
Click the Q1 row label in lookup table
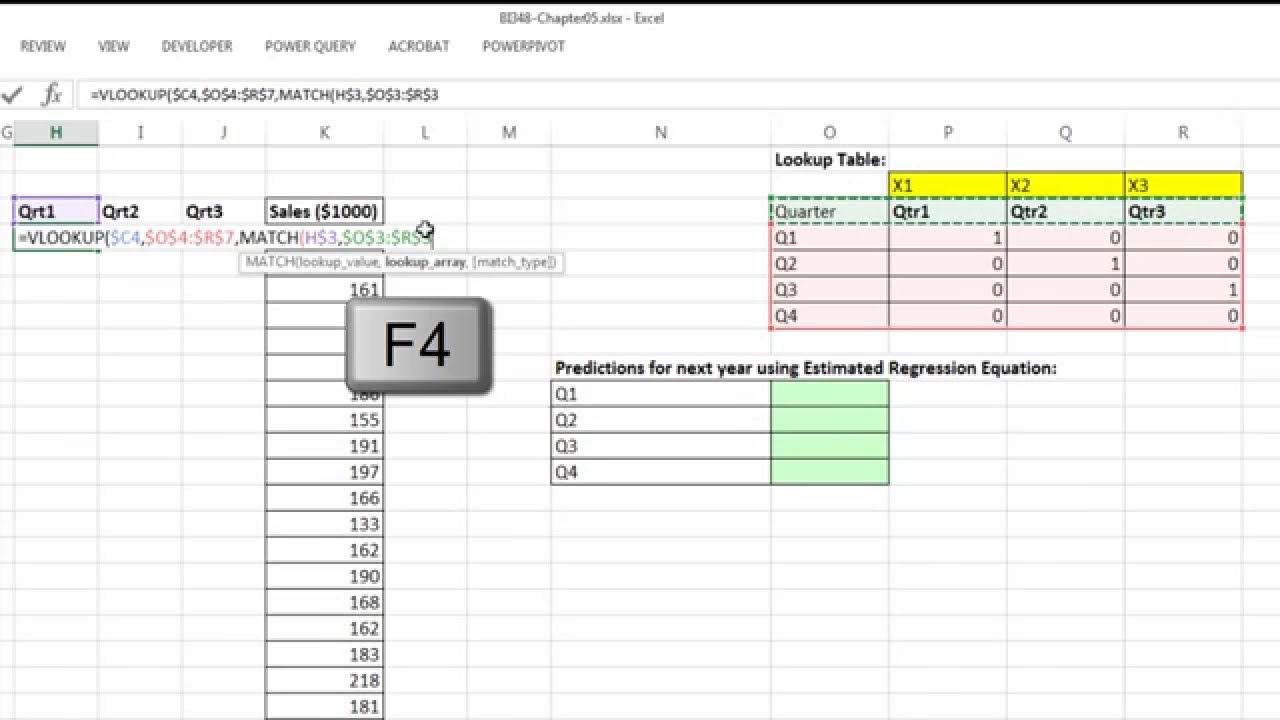[x=830, y=238]
